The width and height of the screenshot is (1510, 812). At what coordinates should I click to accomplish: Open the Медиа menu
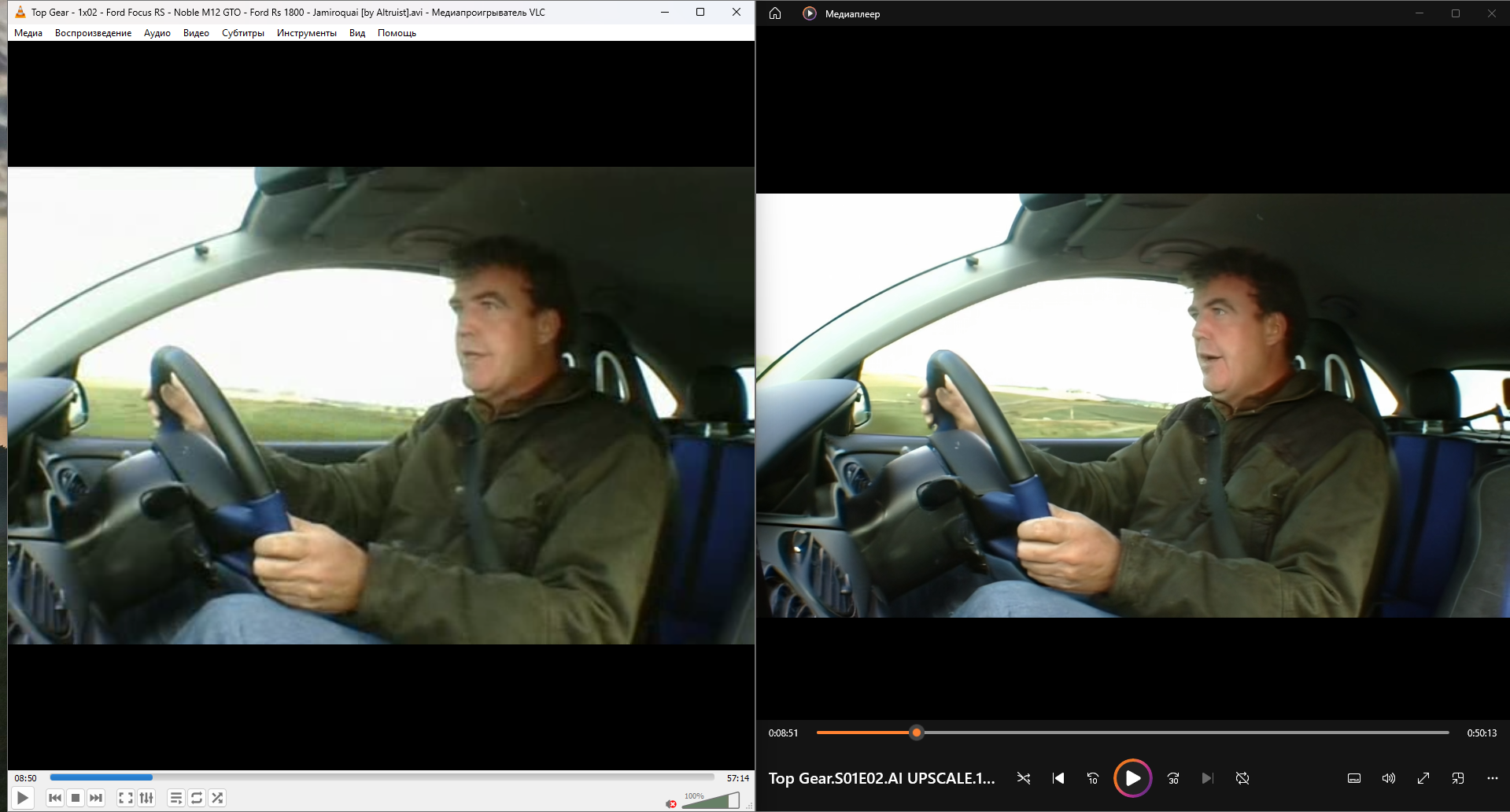28,33
